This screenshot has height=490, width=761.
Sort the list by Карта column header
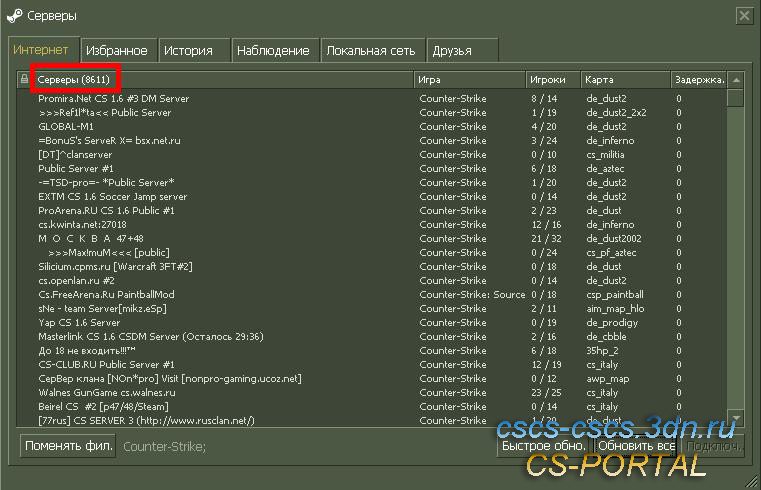pyautogui.click(x=625, y=79)
